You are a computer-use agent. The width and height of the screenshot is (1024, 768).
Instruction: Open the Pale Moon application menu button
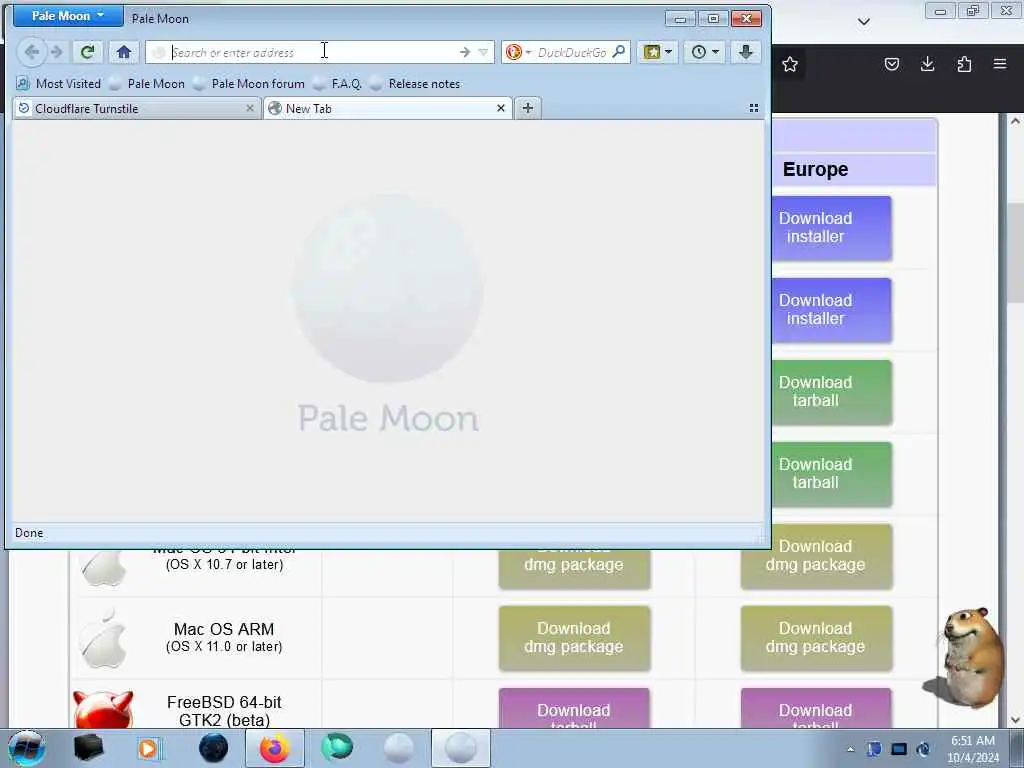pos(68,16)
